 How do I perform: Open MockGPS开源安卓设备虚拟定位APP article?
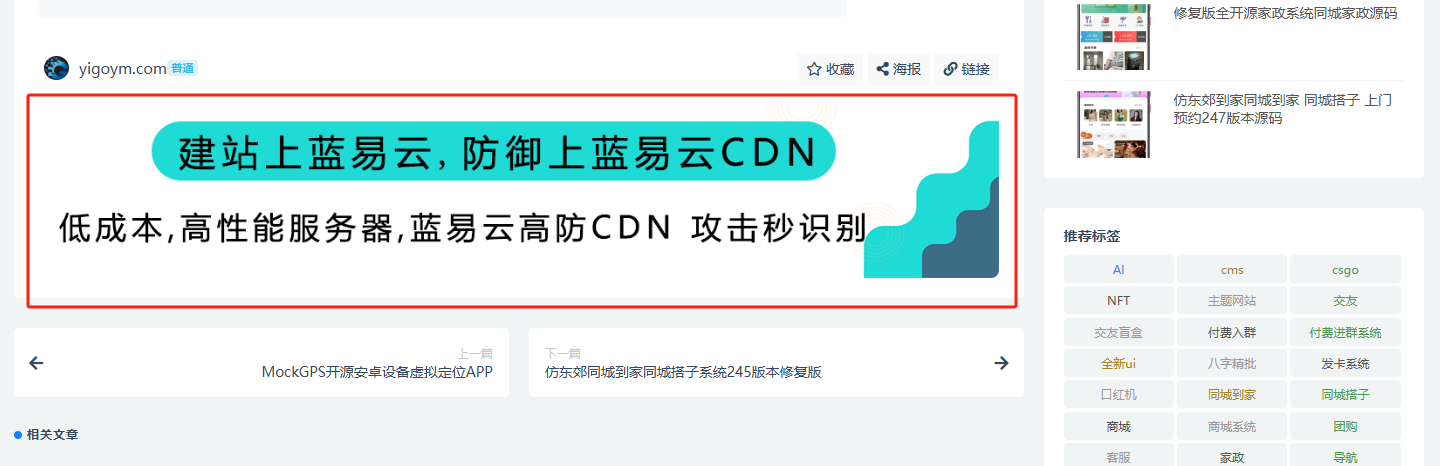pos(377,372)
